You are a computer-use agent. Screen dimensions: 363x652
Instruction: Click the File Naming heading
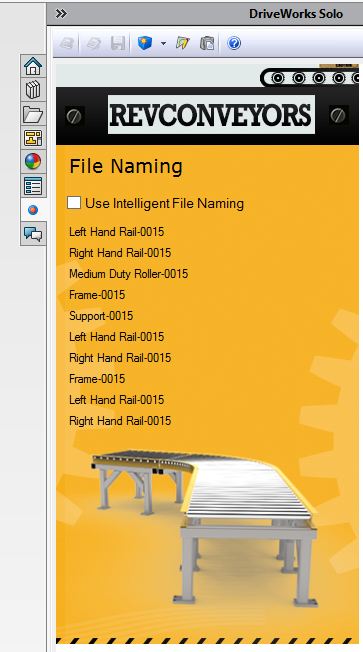126,166
